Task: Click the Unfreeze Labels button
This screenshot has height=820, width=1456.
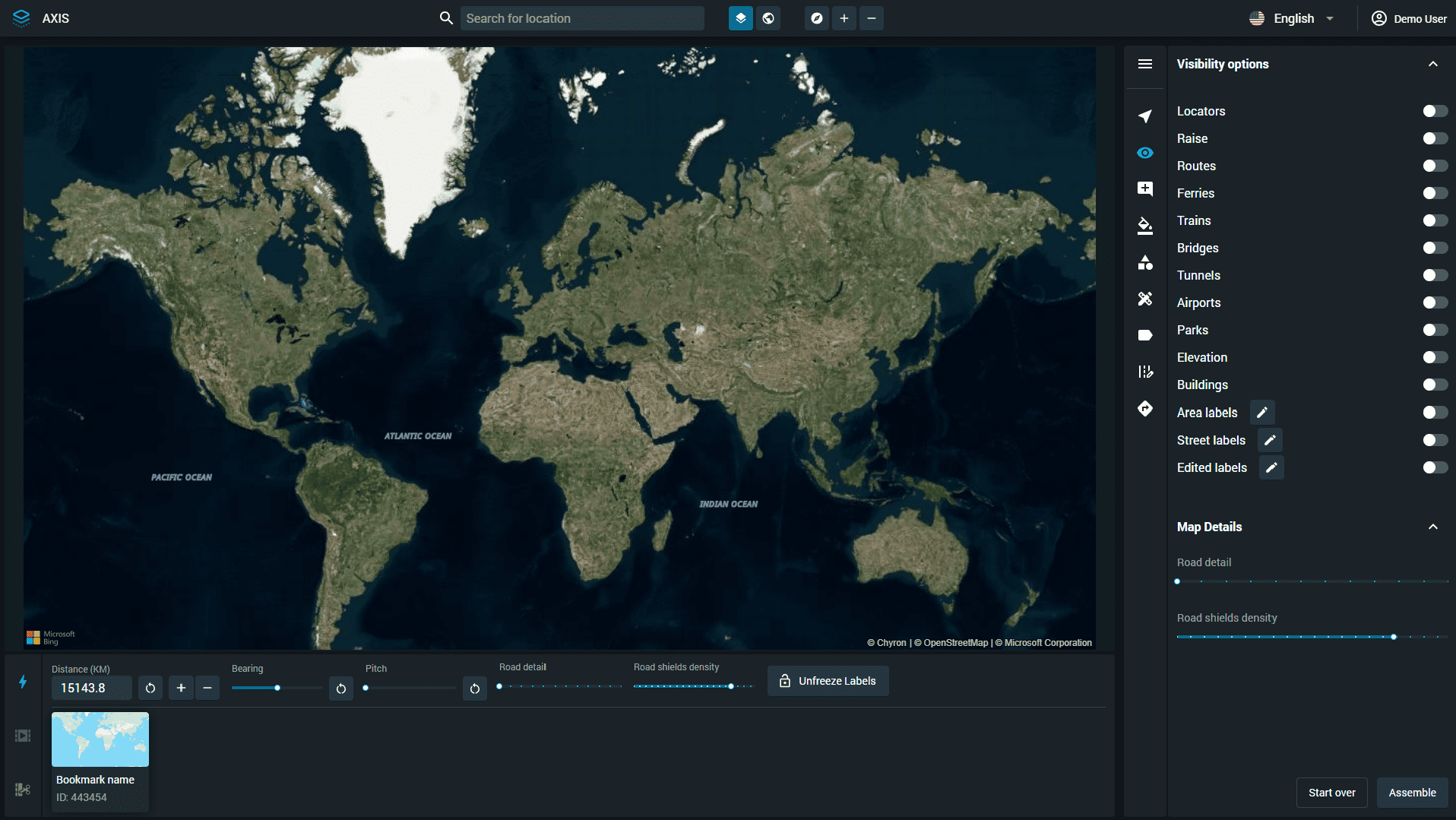Action: [828, 681]
